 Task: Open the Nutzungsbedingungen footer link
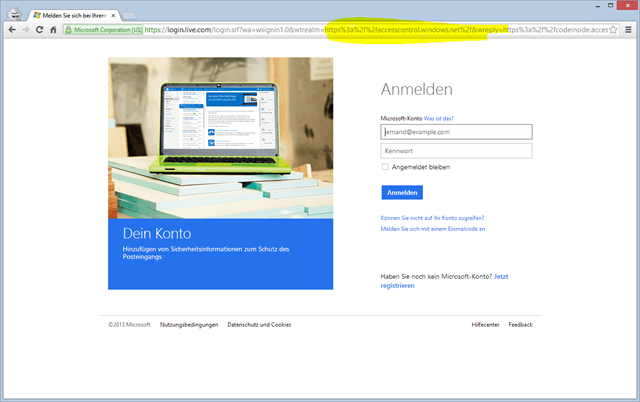pos(189,324)
